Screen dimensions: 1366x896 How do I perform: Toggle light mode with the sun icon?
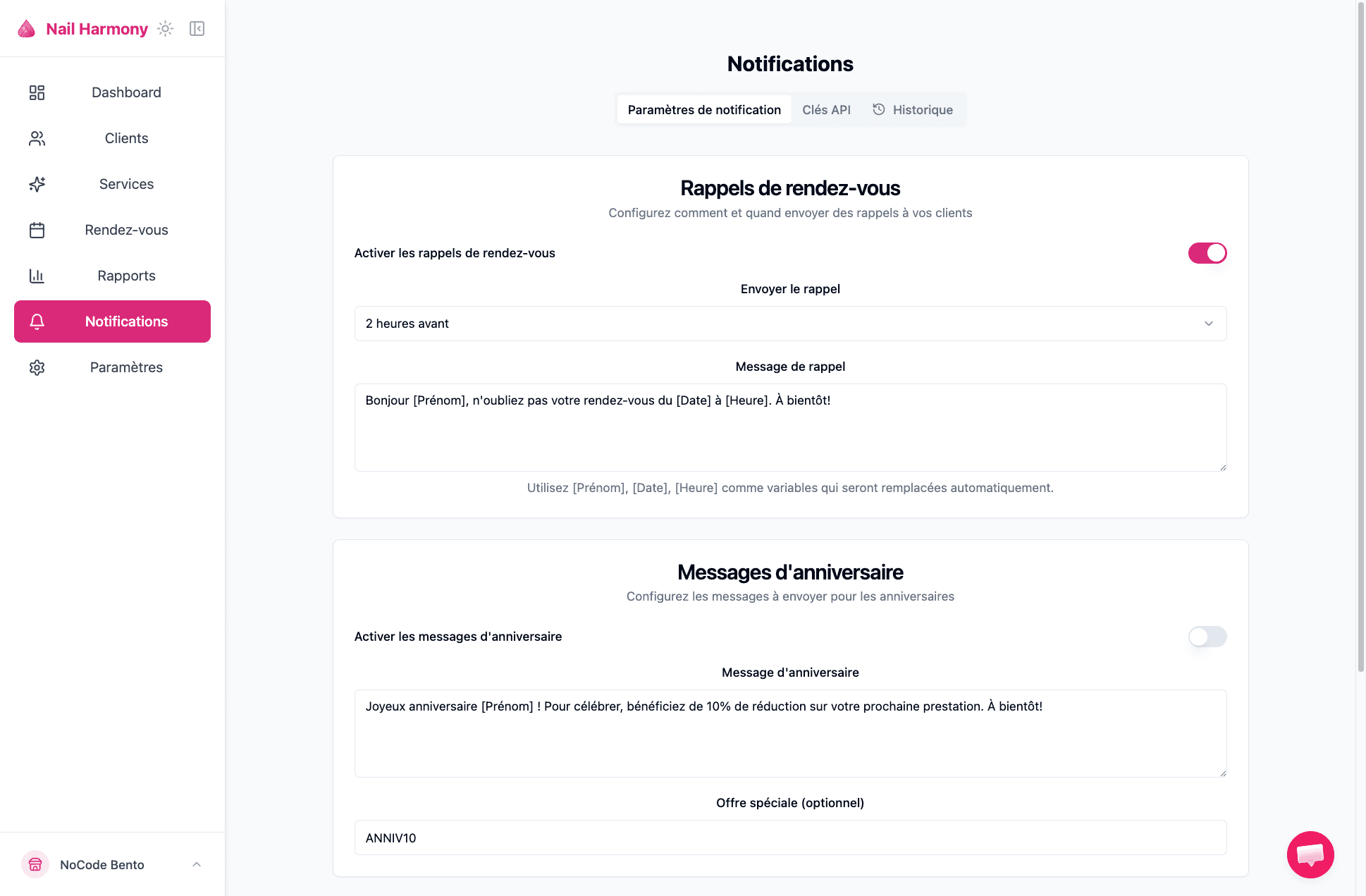pos(165,28)
